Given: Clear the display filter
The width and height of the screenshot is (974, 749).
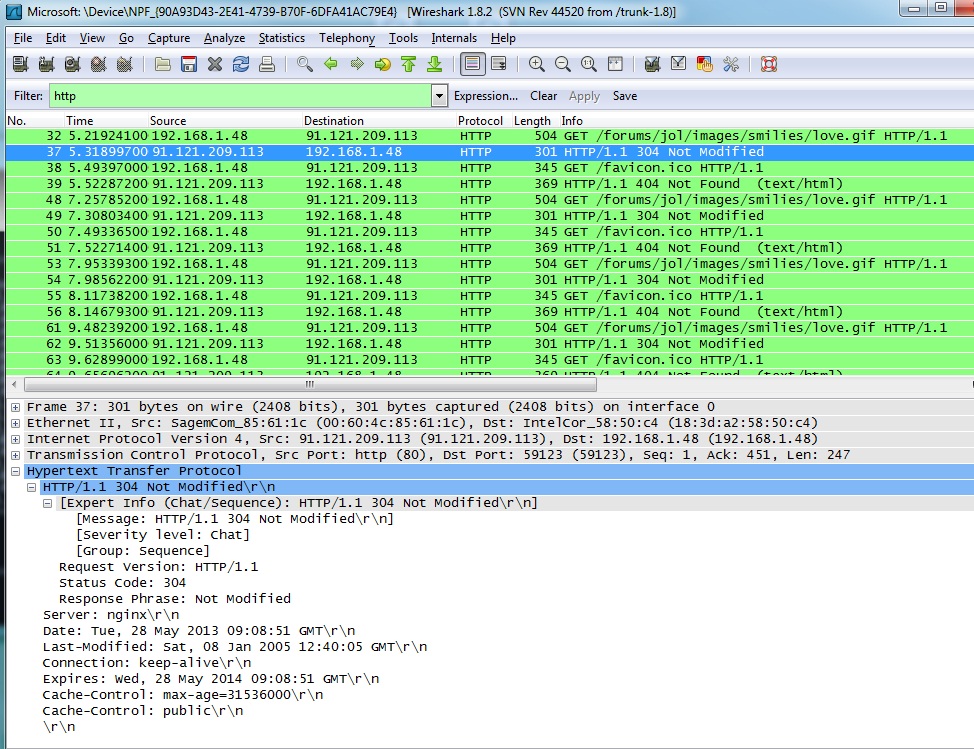Looking at the screenshot, I should [x=544, y=96].
